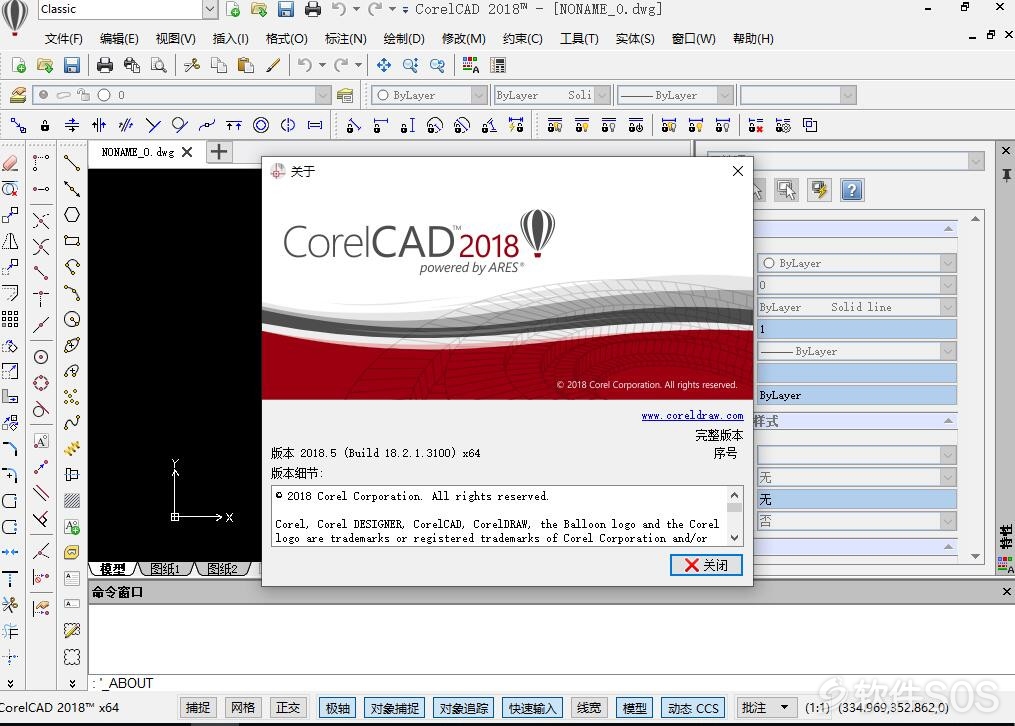Click the Calculator icon in toolbar
Image resolution: width=1015 pixels, height=726 pixels.
click(x=497, y=65)
